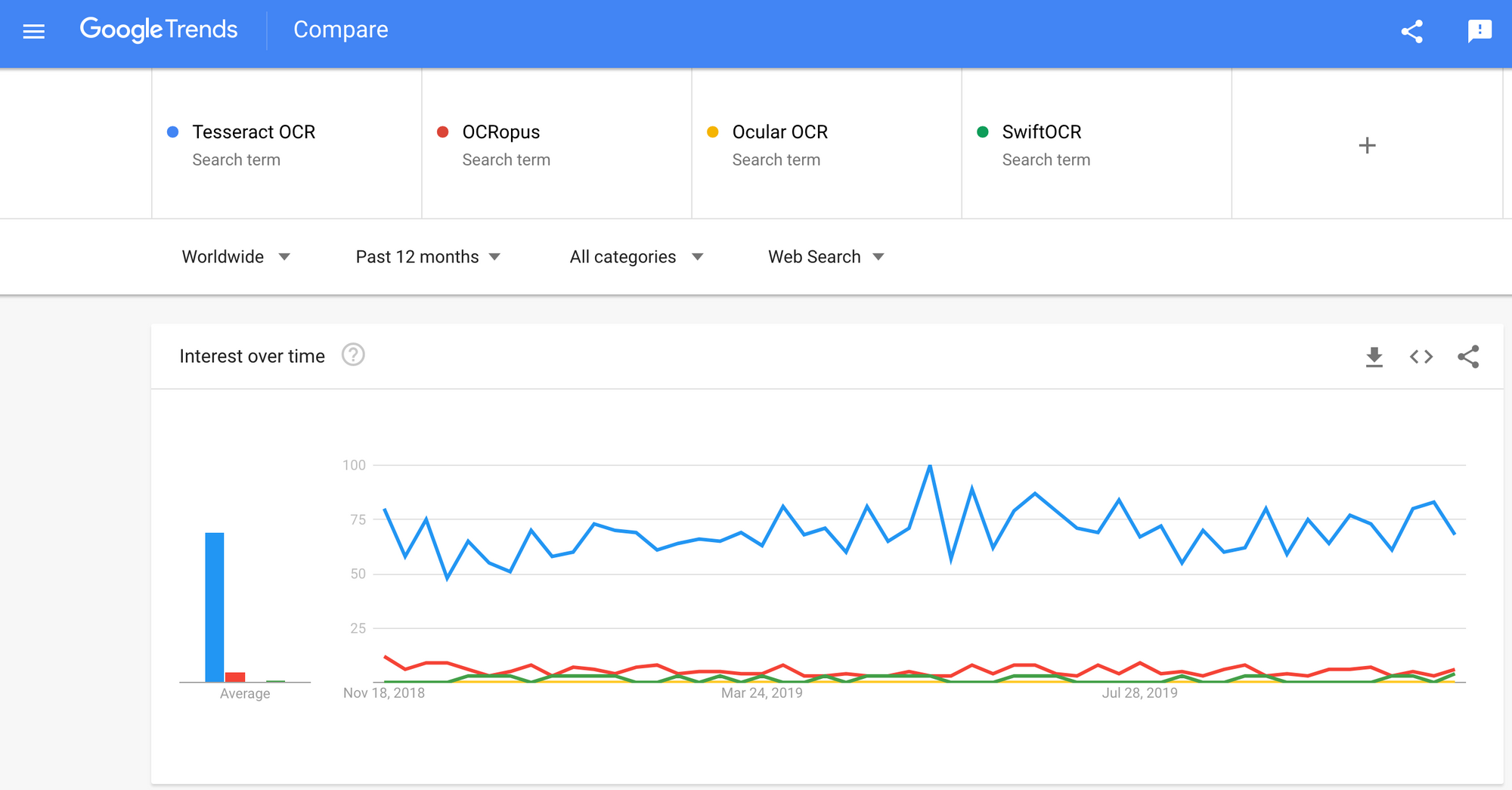Click the Google Trends logo

click(159, 29)
